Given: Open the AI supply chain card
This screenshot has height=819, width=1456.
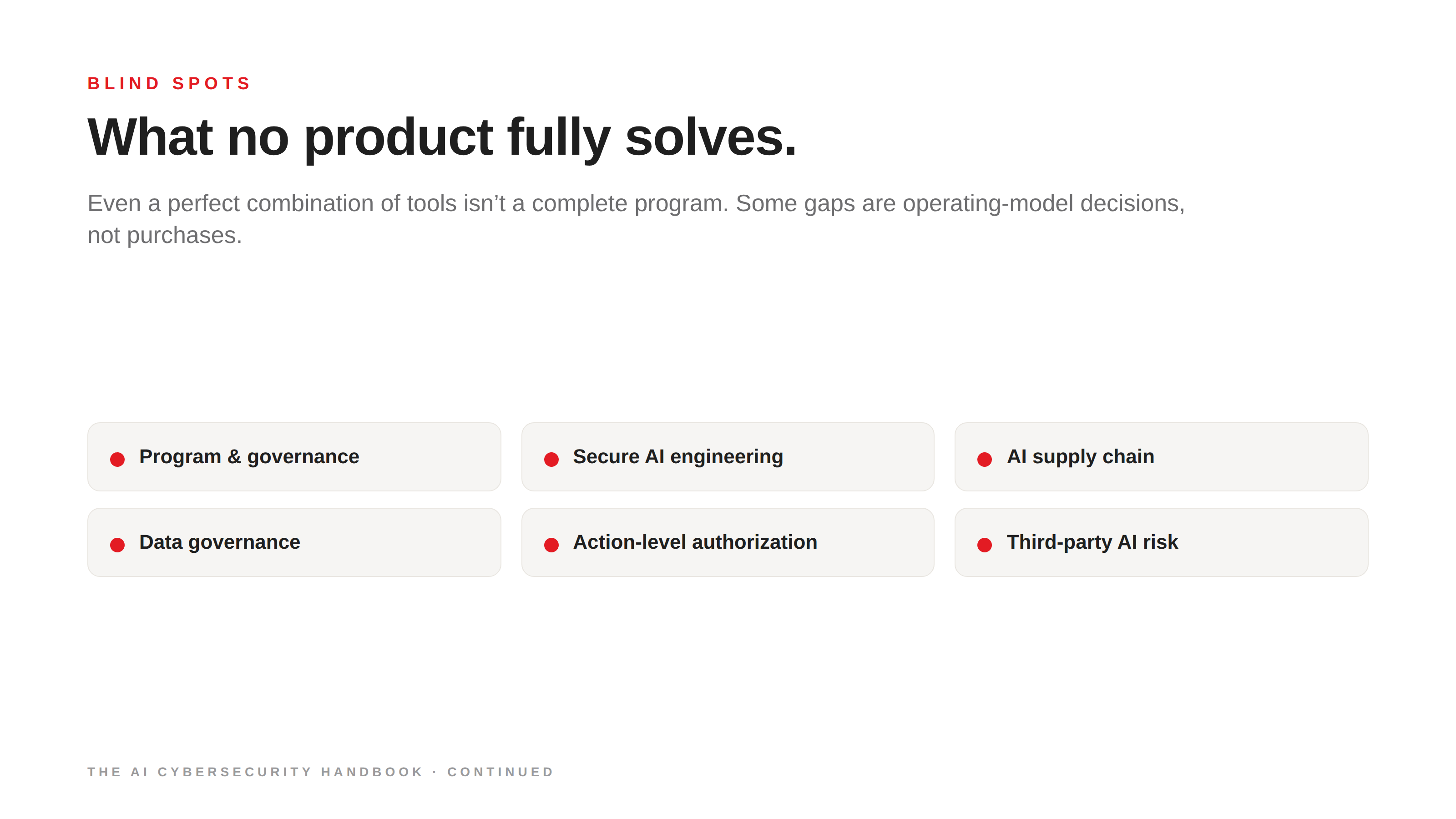Looking at the screenshot, I should [x=1162, y=457].
